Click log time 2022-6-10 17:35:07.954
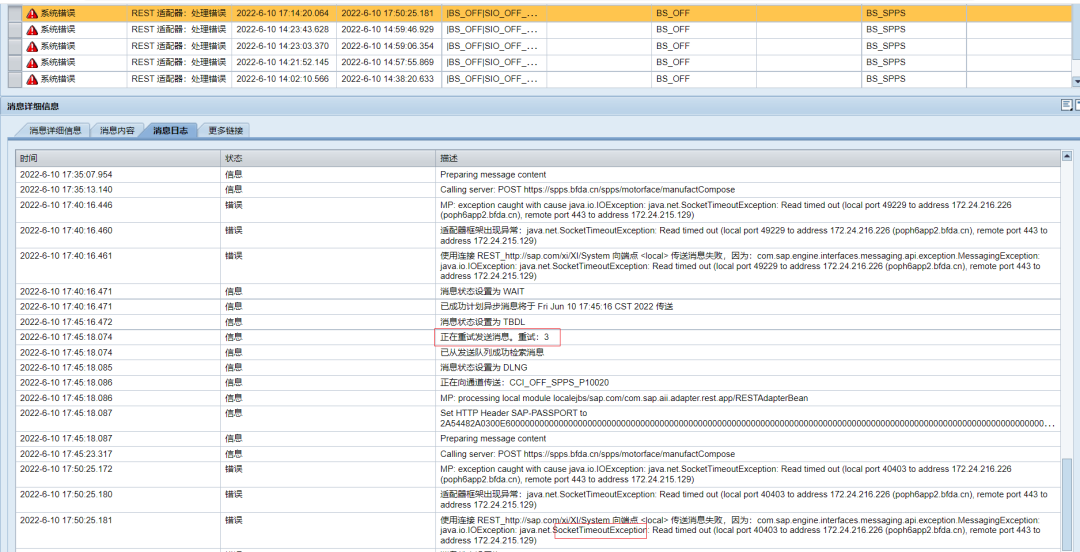This screenshot has height=552, width=1080. pyautogui.click(x=65, y=175)
